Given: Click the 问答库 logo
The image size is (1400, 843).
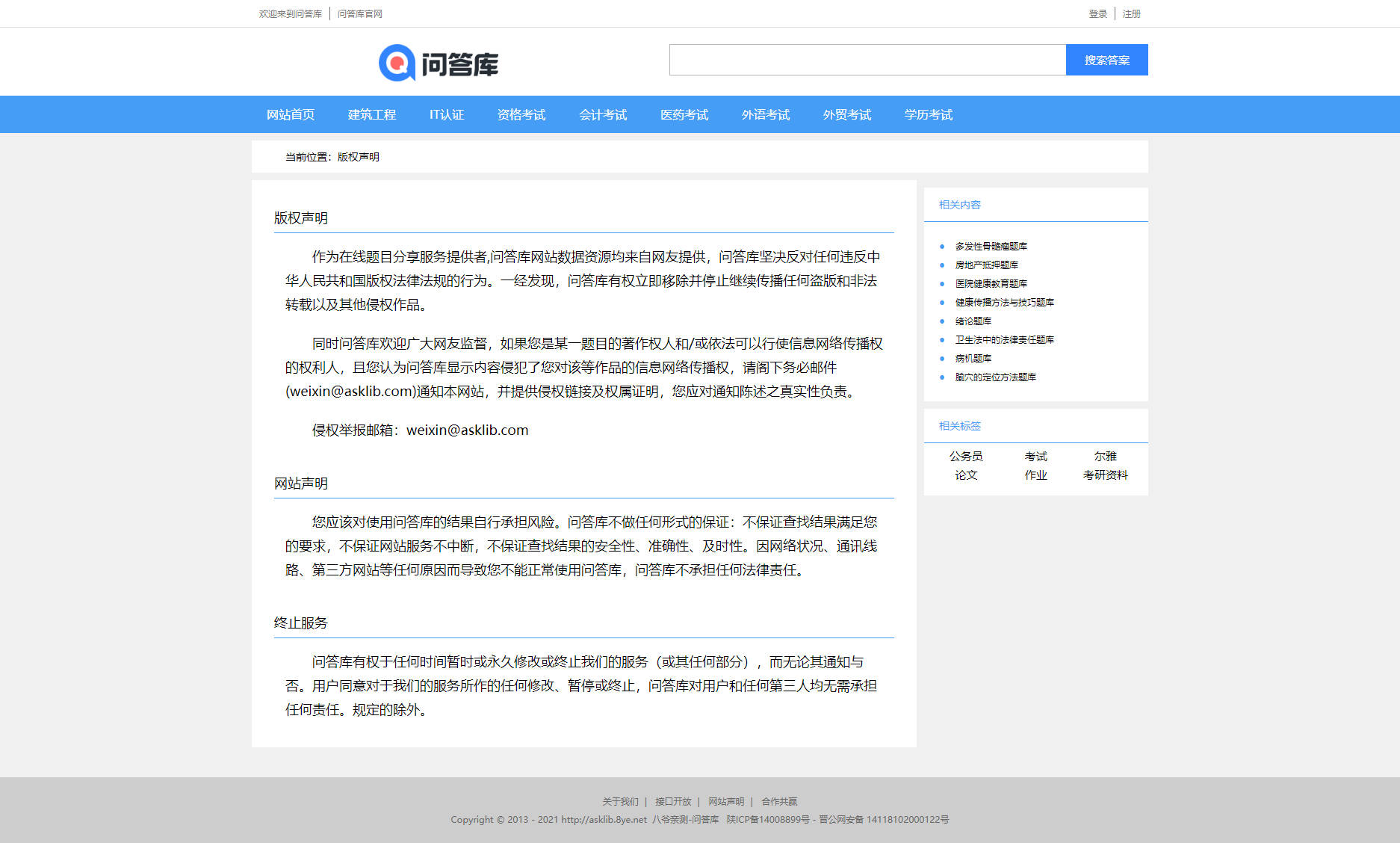Looking at the screenshot, I should pos(439,63).
